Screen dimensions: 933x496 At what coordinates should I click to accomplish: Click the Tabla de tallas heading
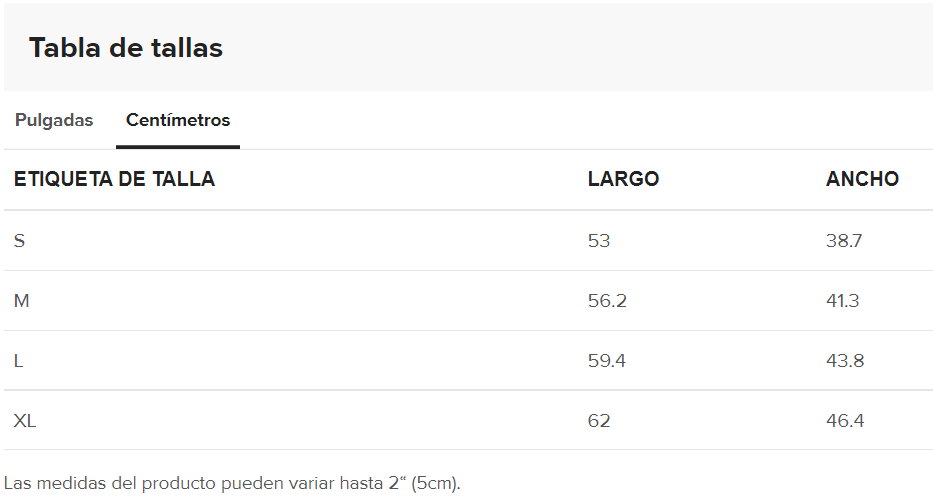[126, 48]
